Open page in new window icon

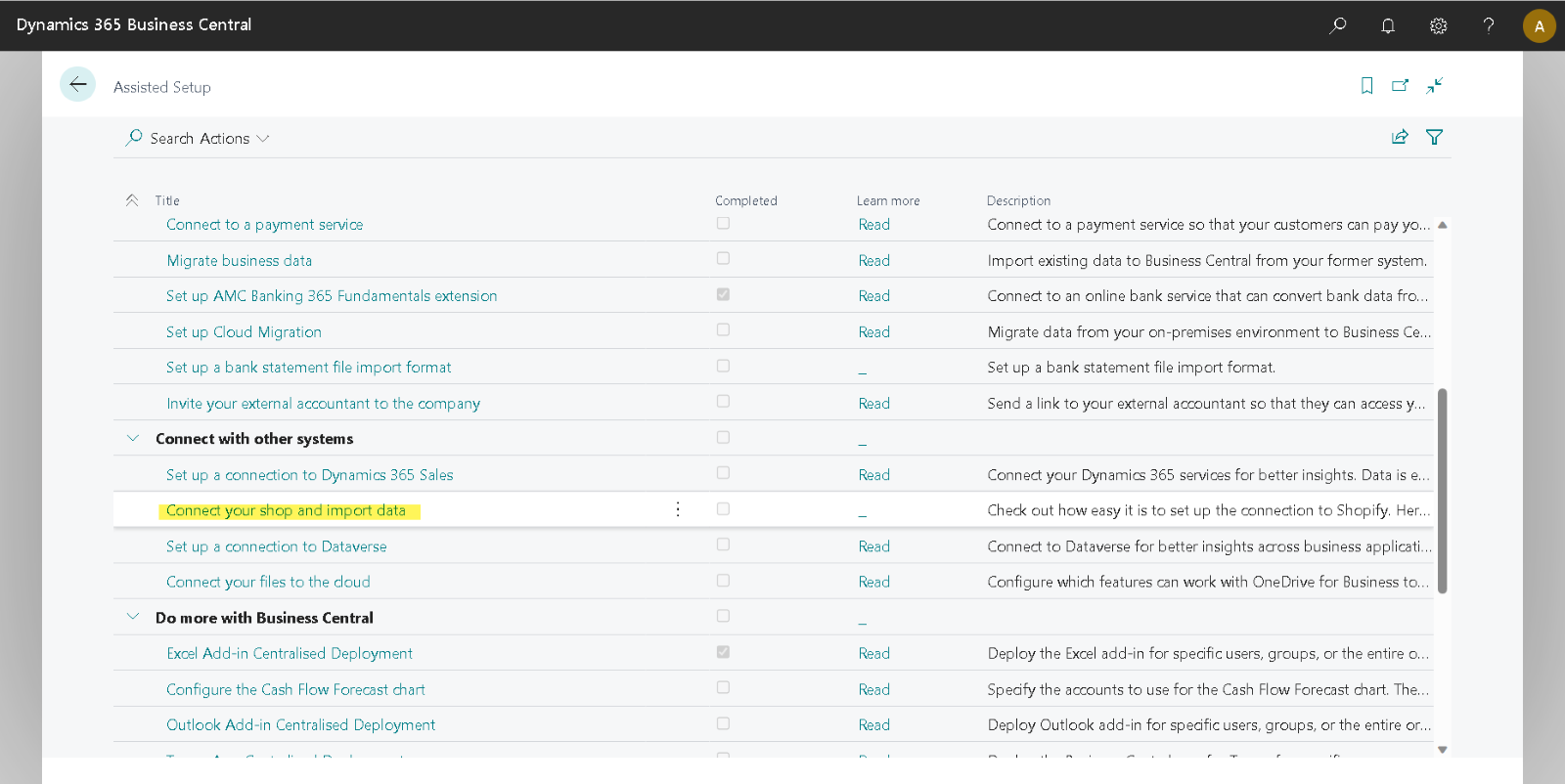coord(1400,86)
